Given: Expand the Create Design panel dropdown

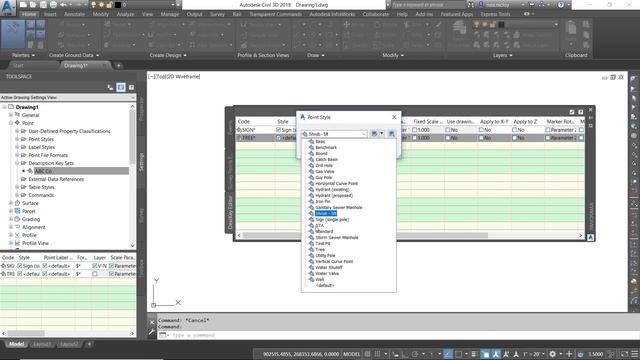Looking at the screenshot, I should [168, 55].
